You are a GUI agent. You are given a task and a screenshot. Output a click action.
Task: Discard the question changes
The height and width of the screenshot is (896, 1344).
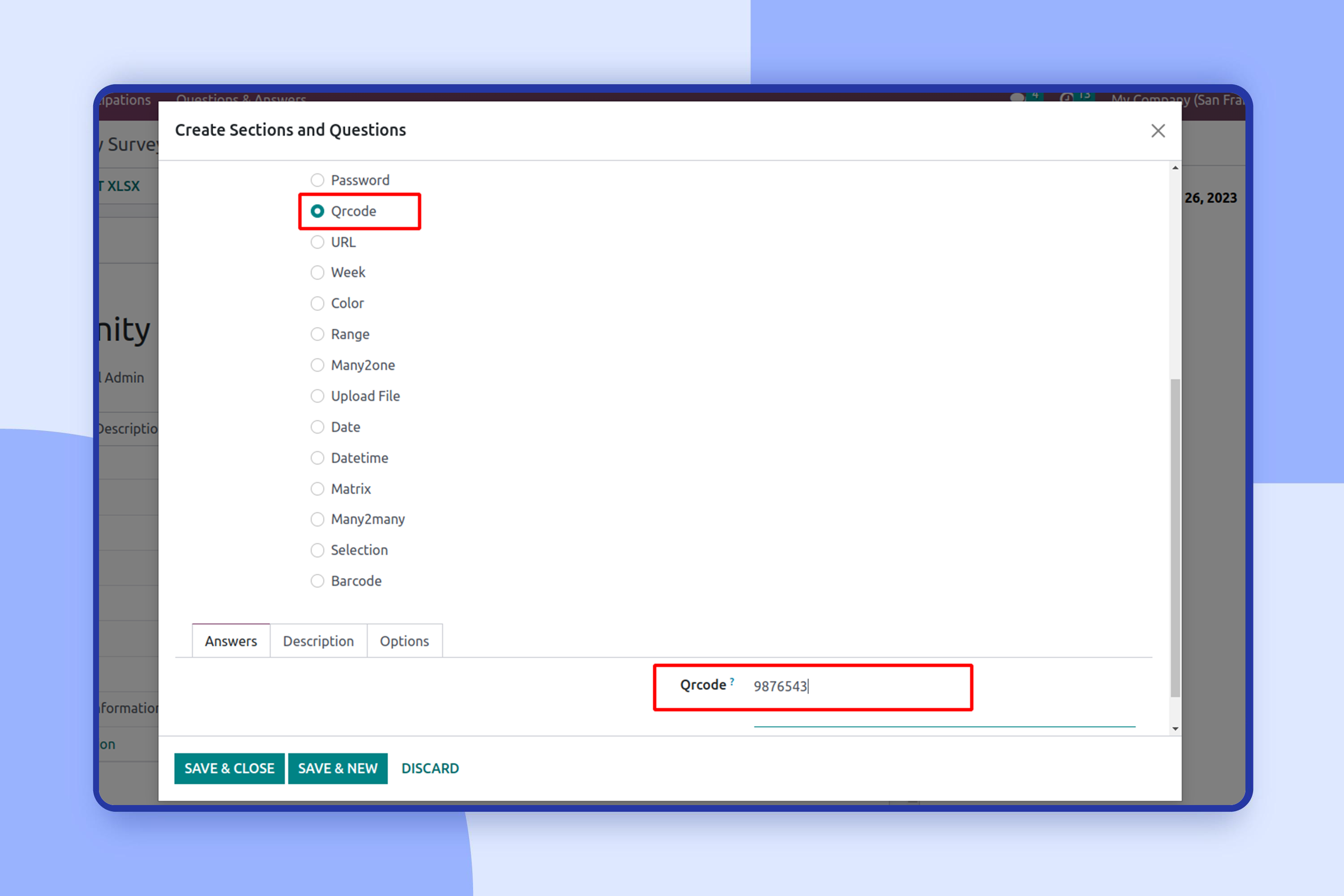point(430,769)
